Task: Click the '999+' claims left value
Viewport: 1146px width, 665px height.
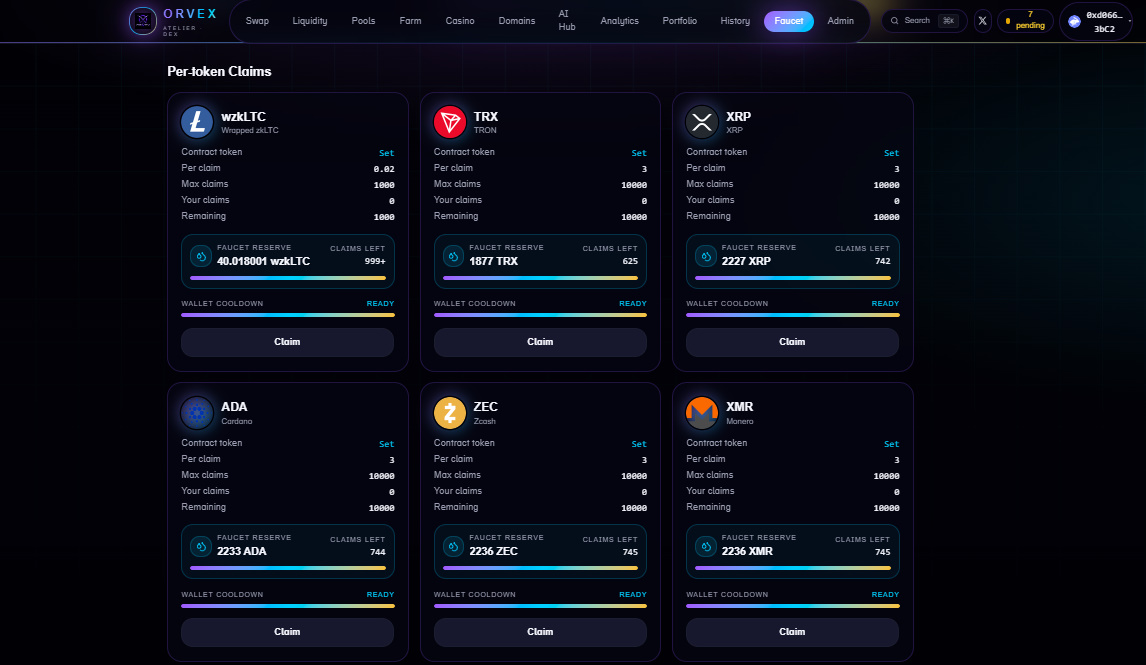Action: 375,261
